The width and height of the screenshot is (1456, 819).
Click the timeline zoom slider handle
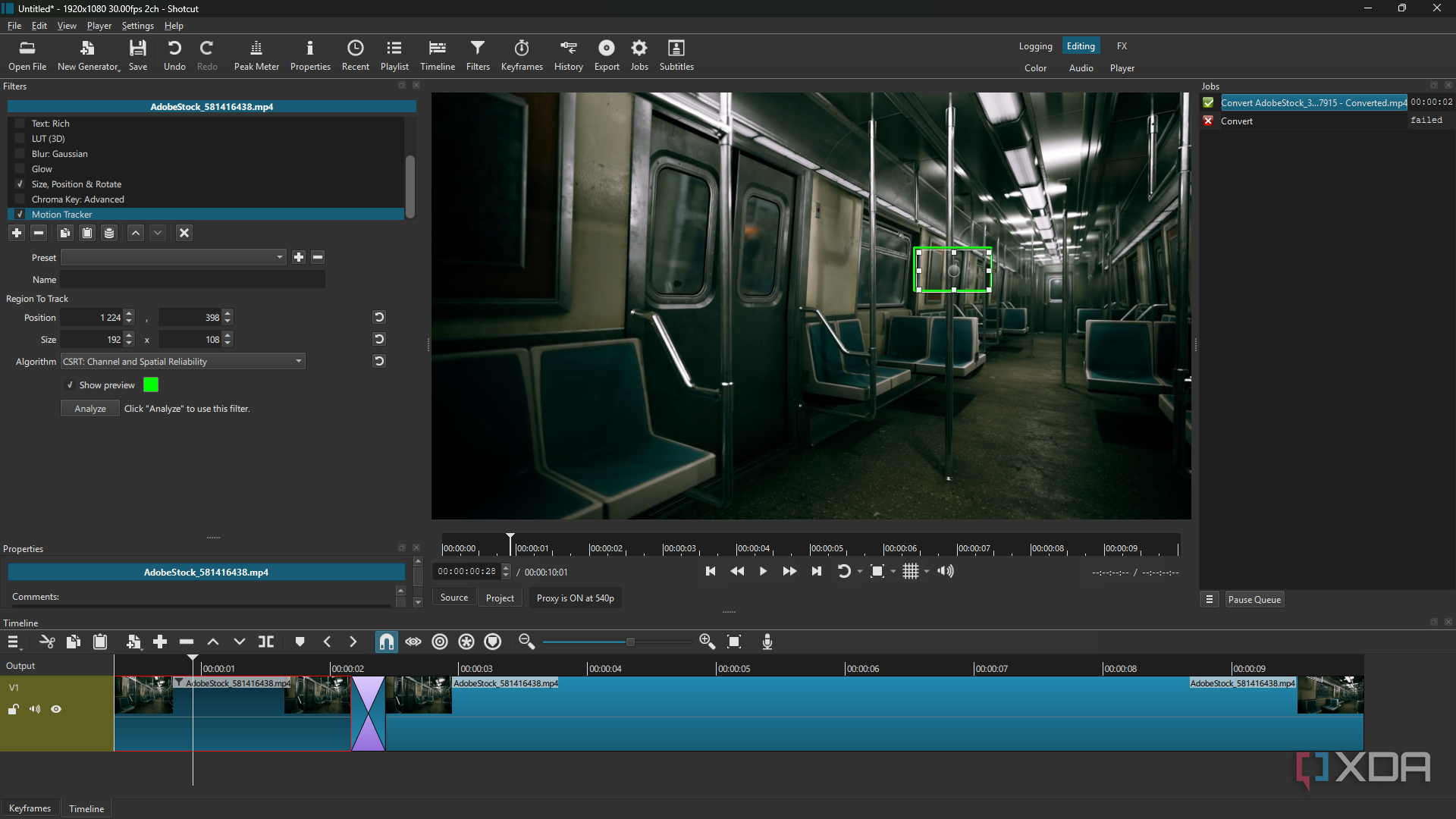pos(630,642)
